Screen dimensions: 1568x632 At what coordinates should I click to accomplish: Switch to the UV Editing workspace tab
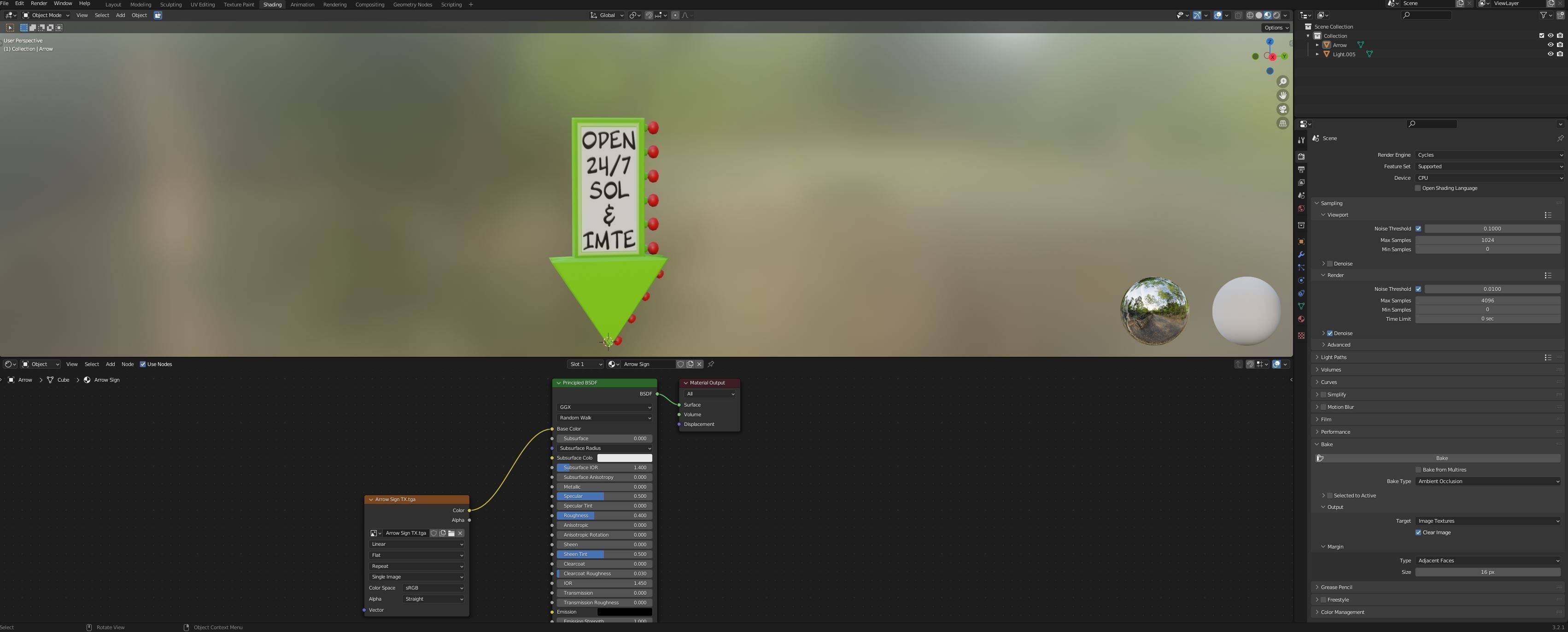coord(202,4)
